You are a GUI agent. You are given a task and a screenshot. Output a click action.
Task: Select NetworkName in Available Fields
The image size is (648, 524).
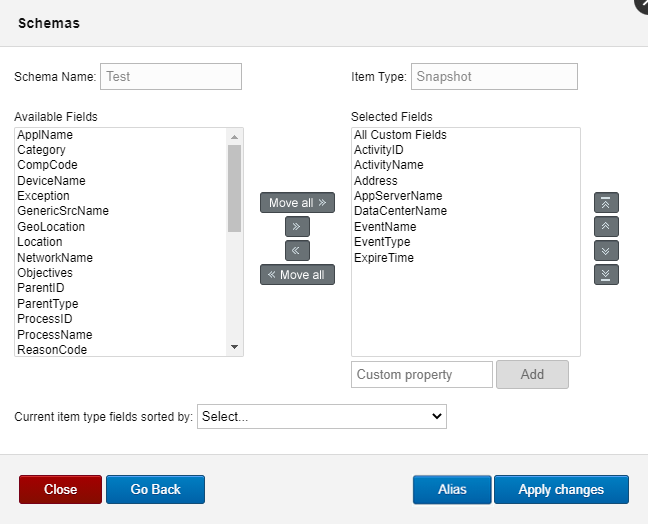coord(55,257)
